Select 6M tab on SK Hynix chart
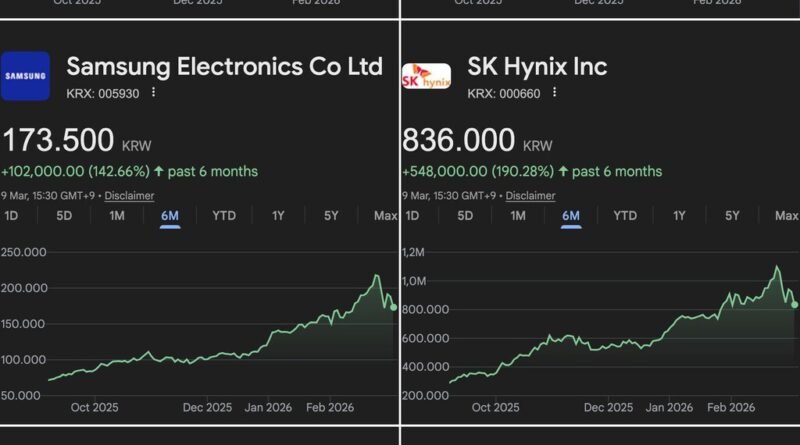 coord(571,216)
